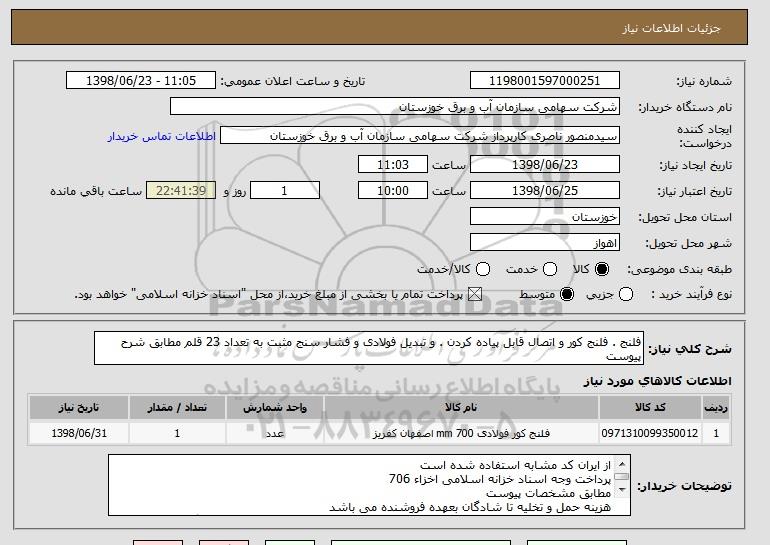Click the announcement date field 1398/06/23 - 11:05

tap(141, 81)
